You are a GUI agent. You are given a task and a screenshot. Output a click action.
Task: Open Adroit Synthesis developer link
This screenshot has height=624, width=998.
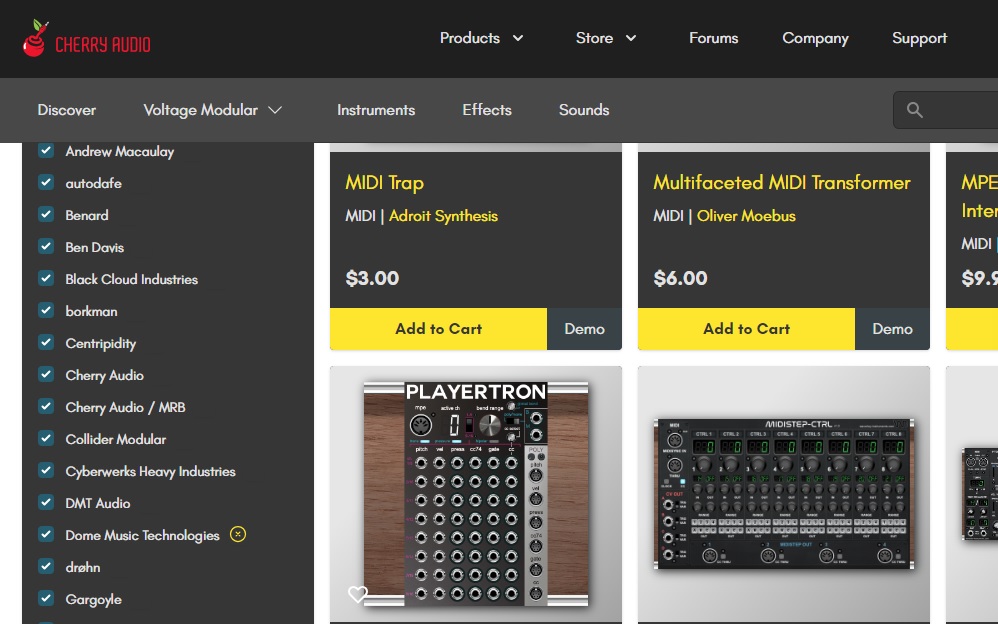coord(444,216)
